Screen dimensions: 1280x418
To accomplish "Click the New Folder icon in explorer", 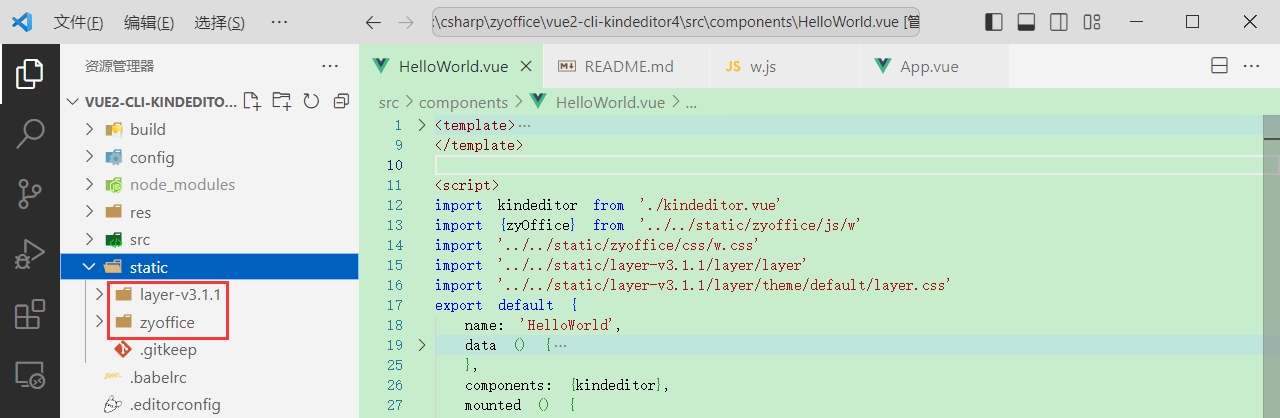I will pos(282,101).
